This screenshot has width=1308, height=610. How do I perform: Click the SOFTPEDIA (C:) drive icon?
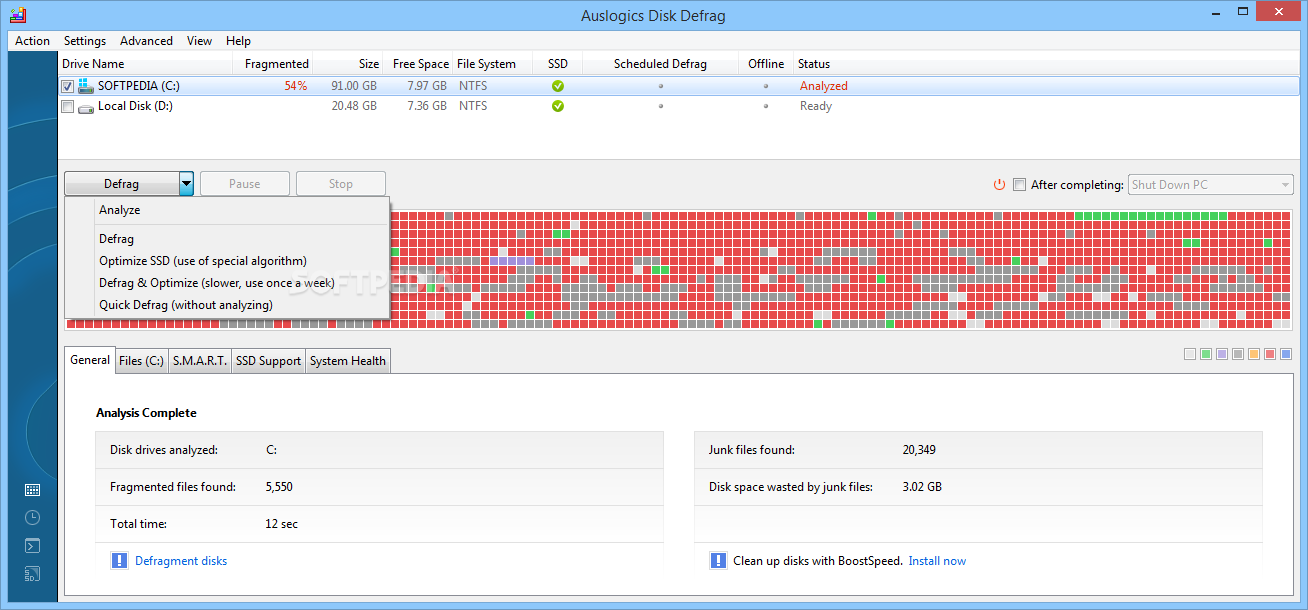coord(86,86)
